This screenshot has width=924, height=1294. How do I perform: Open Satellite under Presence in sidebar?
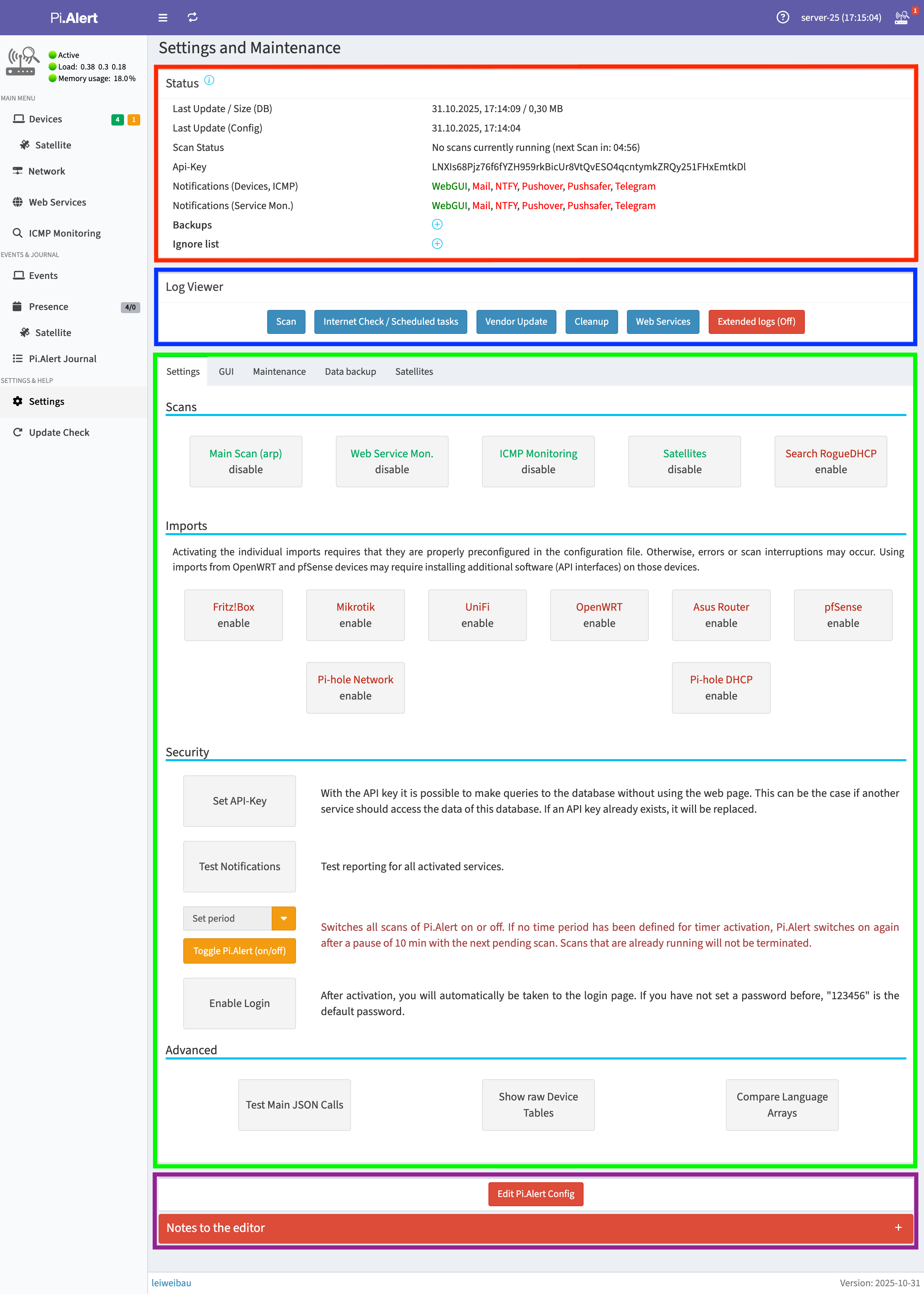[x=53, y=333]
